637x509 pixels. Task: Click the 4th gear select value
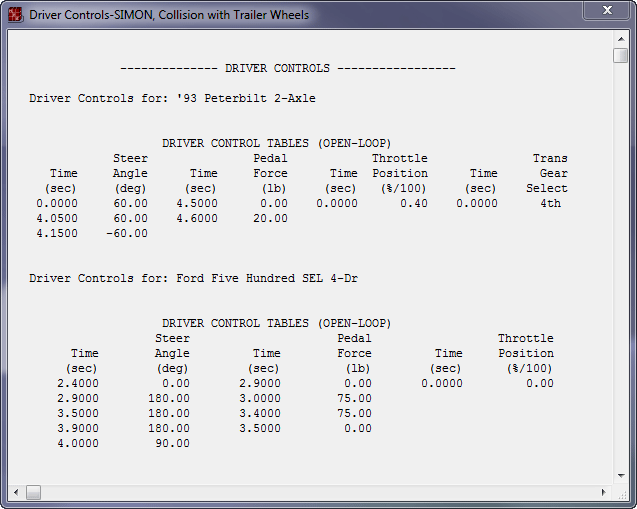pos(550,204)
